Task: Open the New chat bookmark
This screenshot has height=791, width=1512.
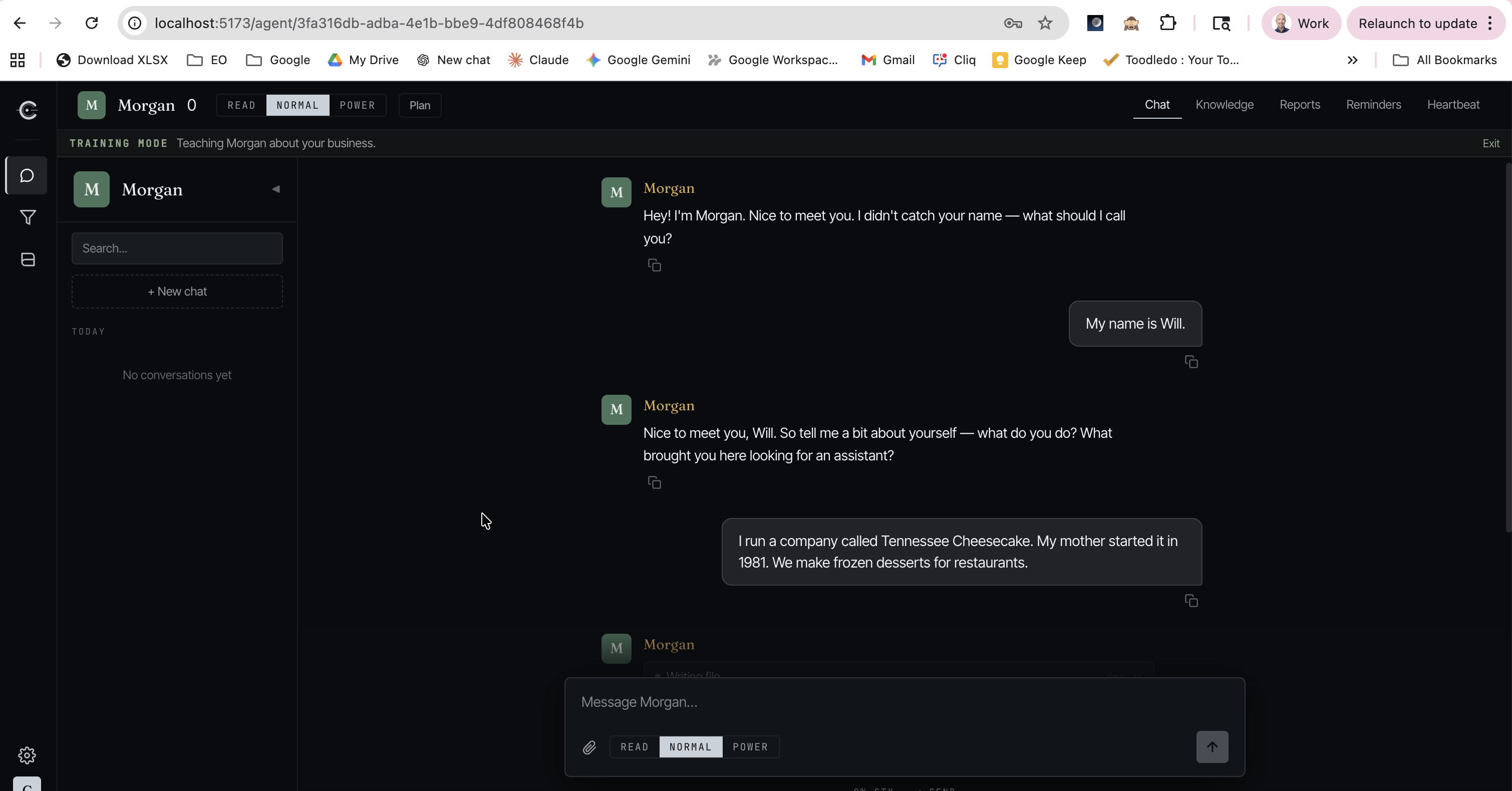Action: pyautogui.click(x=453, y=60)
